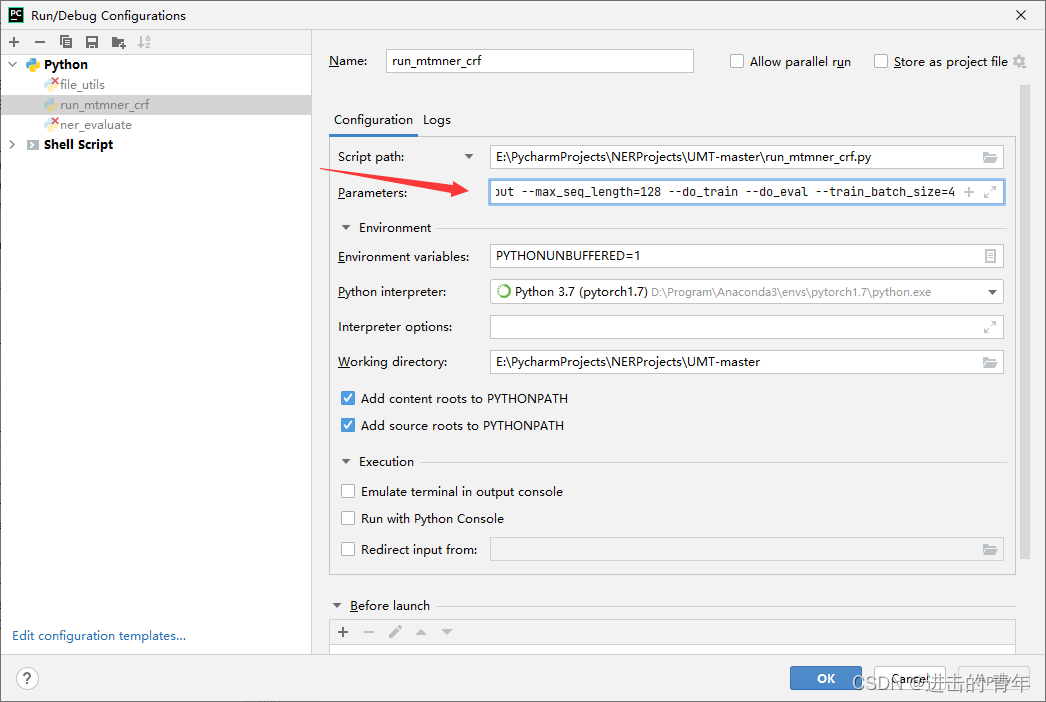Collapse the Environment section

coord(346,228)
